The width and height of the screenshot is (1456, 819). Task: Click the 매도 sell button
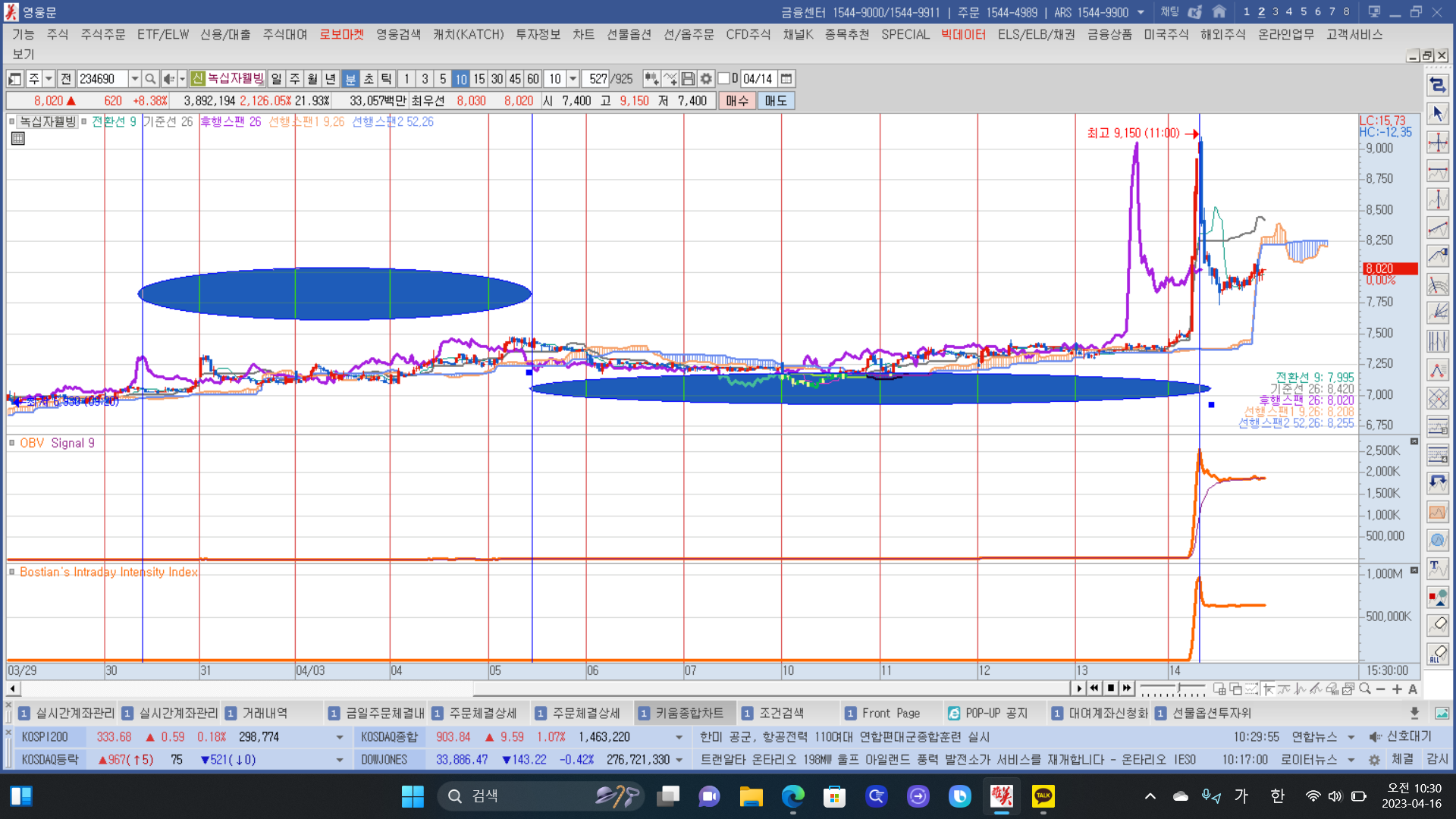(x=776, y=101)
